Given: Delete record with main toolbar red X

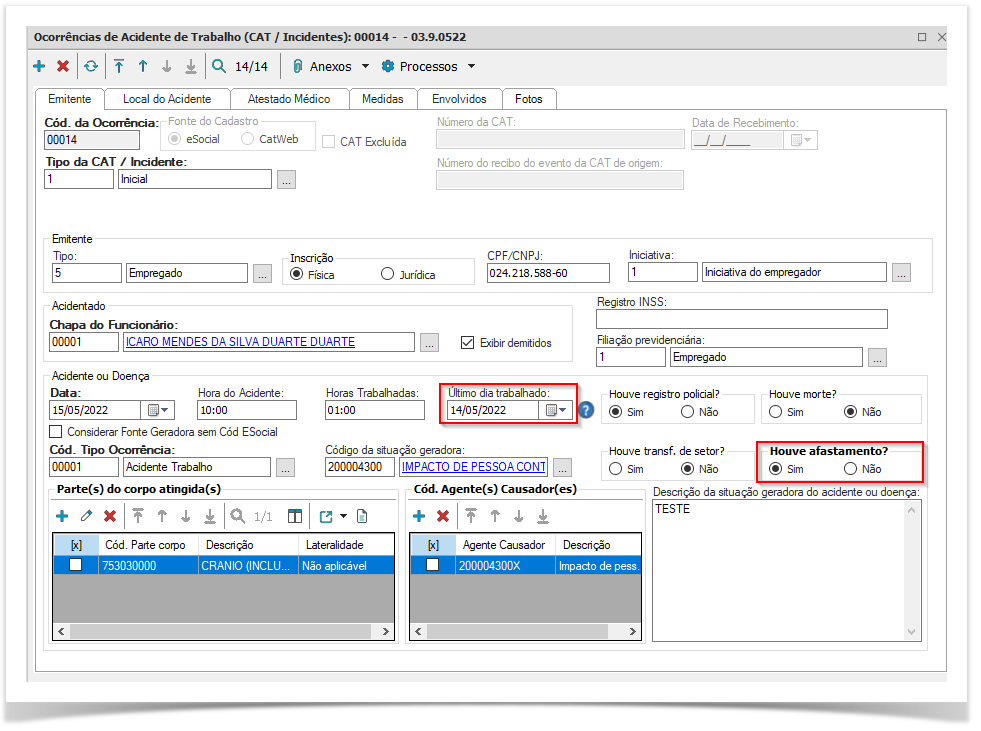Looking at the screenshot, I should (63, 66).
